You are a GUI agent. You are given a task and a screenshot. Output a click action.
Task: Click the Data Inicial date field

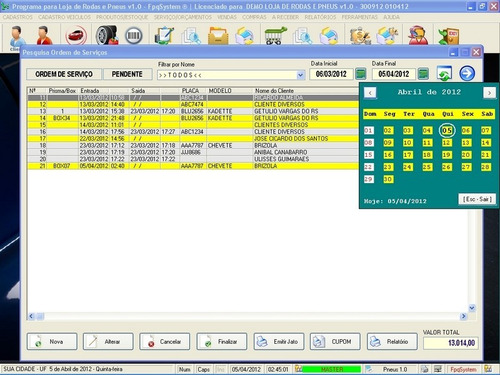(x=331, y=74)
